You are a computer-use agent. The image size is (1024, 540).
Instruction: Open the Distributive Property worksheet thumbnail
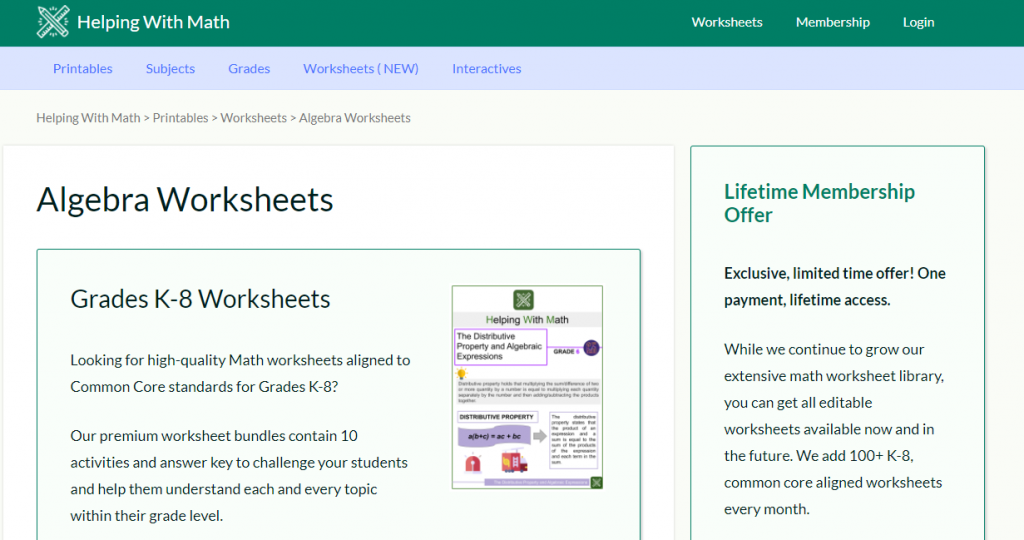click(x=527, y=387)
